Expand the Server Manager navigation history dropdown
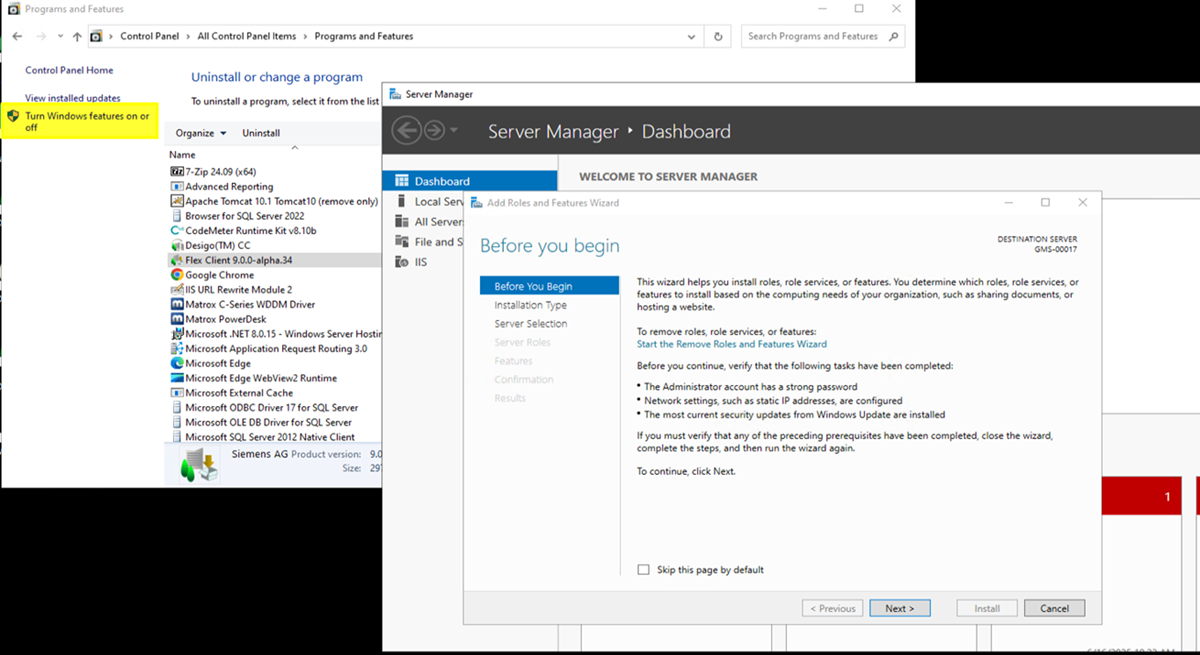This screenshot has height=655, width=1200. (x=454, y=131)
